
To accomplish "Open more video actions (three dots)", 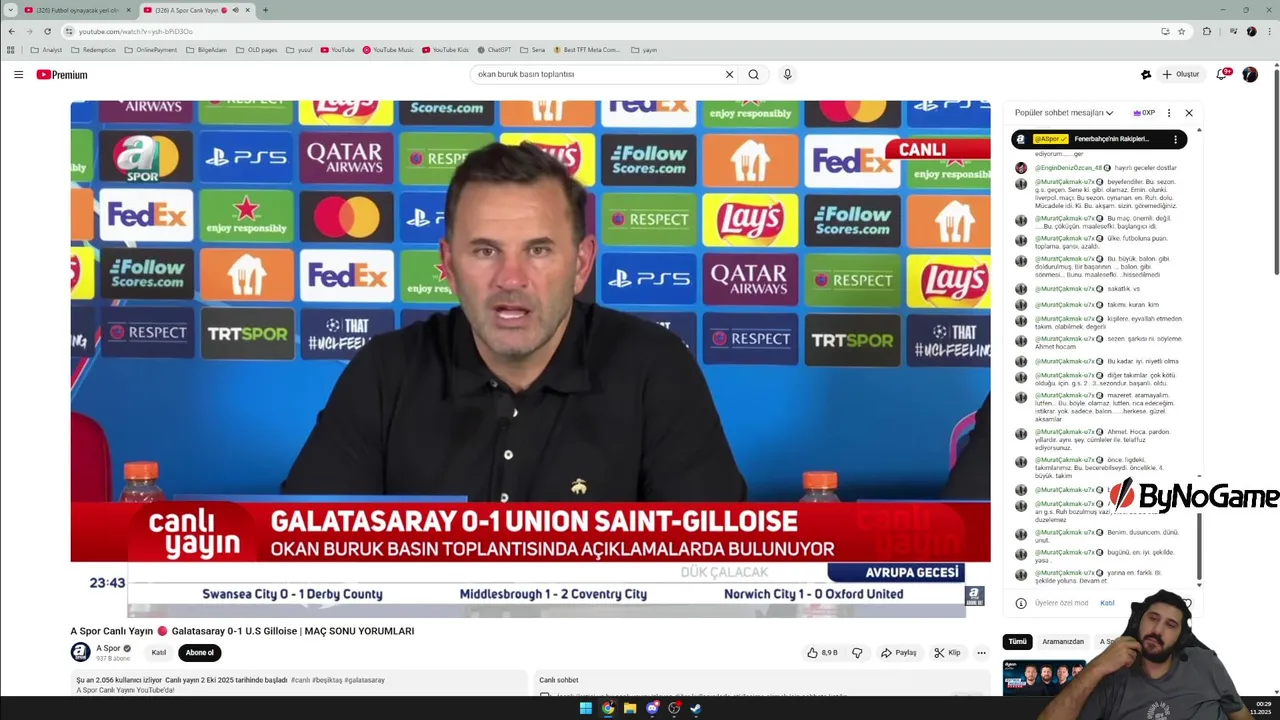I will pos(981,653).
